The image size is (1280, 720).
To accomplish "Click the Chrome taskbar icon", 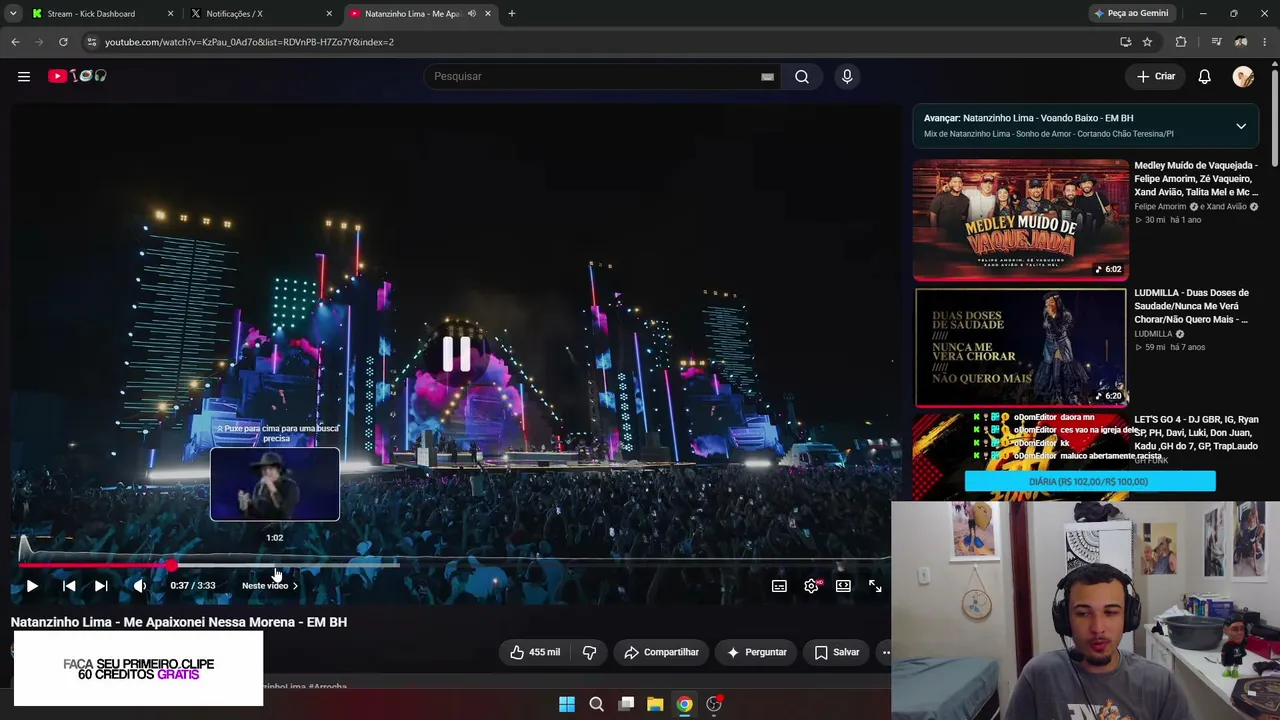I will [x=684, y=704].
